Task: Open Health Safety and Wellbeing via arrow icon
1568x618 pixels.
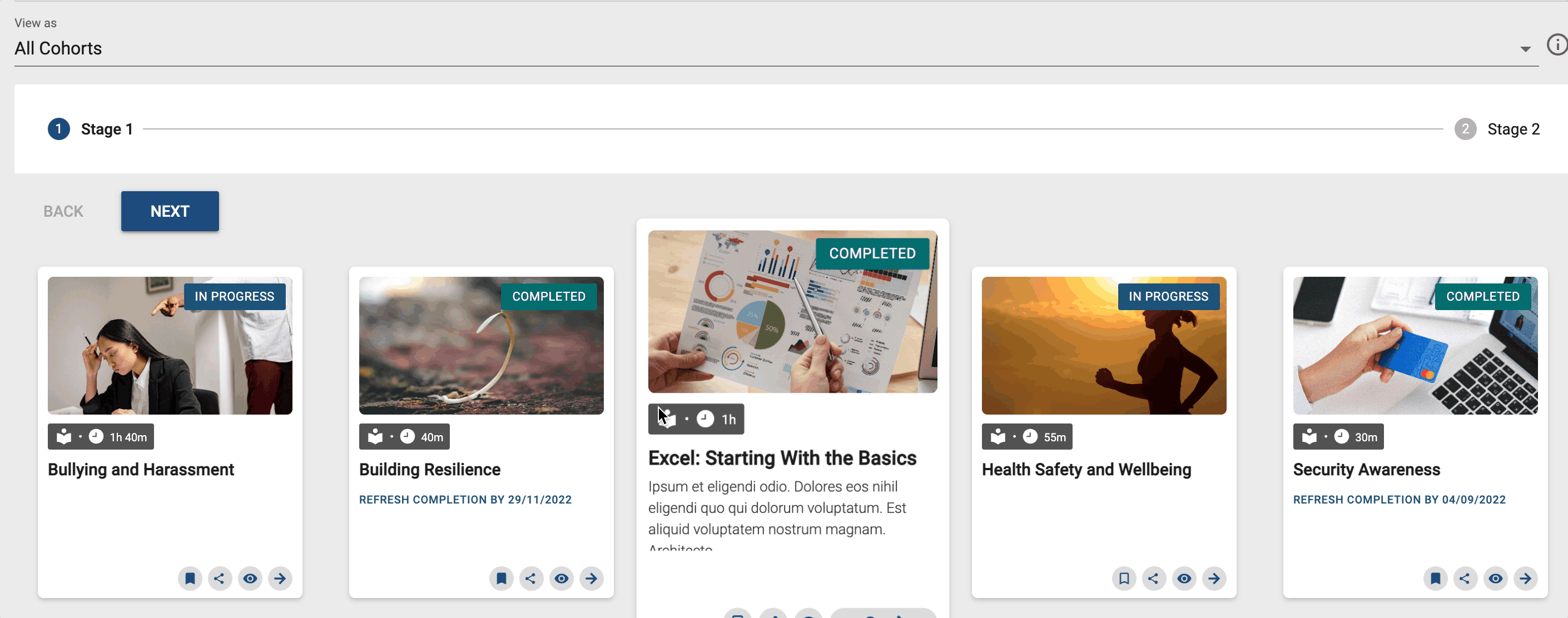Action: [x=1214, y=578]
